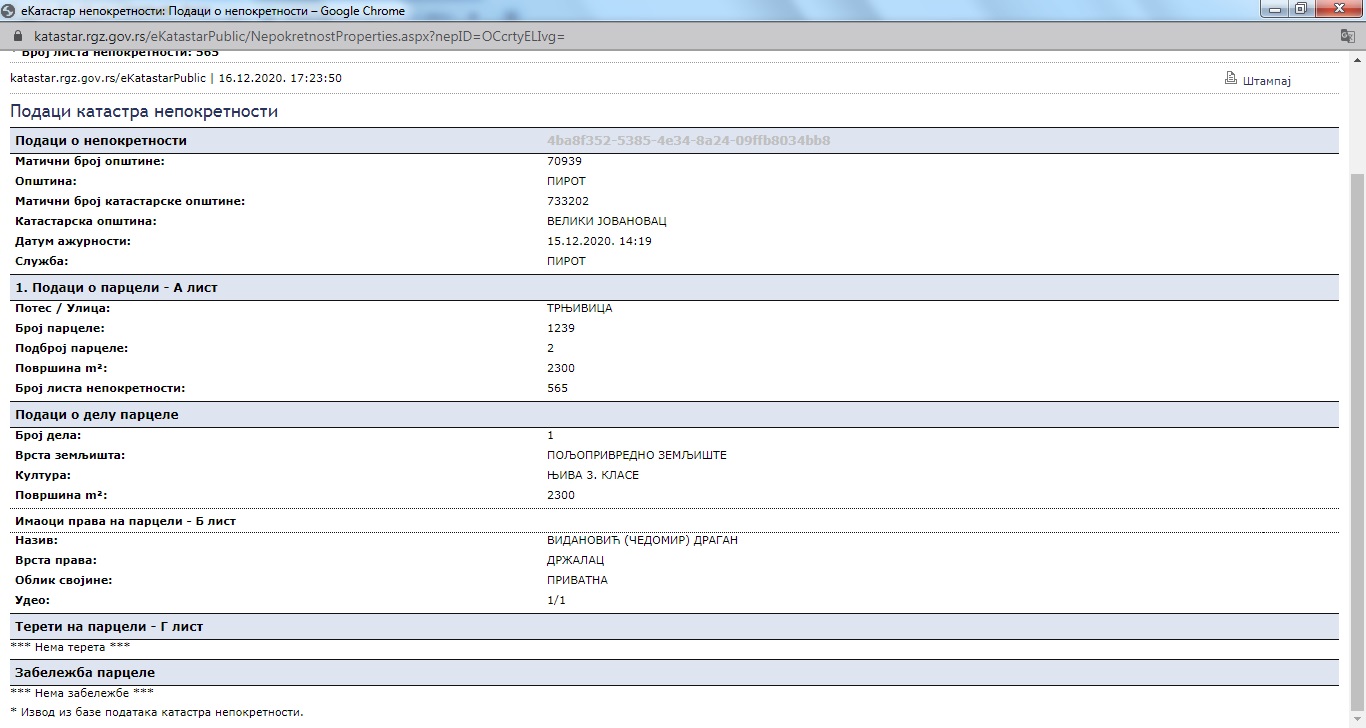Click the Забележба парцеле section header
The height and width of the screenshot is (728, 1366).
point(85,673)
